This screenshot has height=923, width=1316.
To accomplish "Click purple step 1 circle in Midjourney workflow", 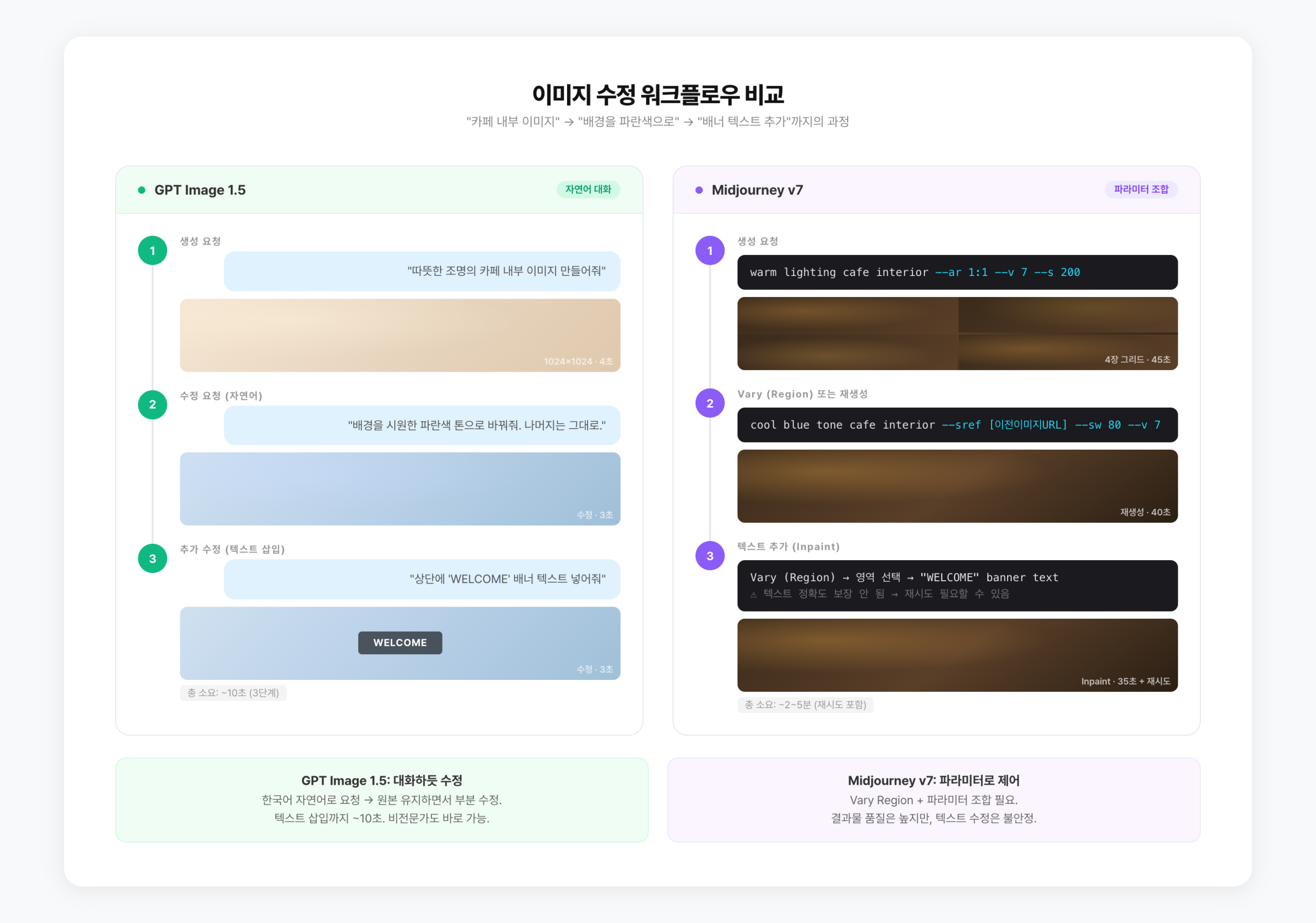I will [x=709, y=250].
